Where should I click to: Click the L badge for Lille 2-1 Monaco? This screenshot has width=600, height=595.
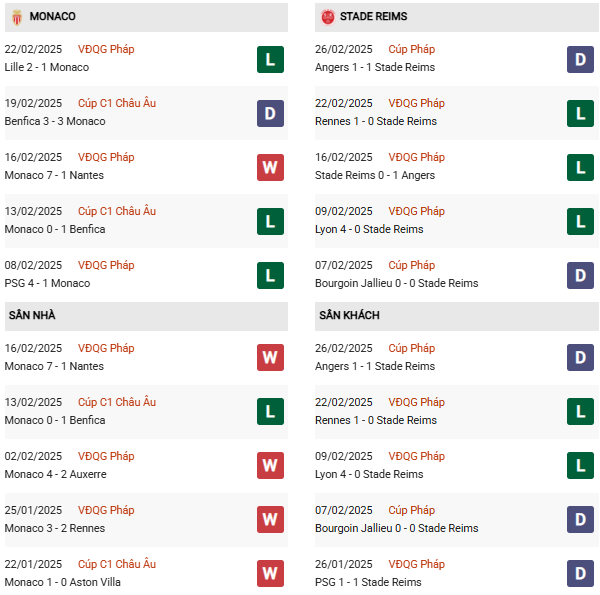point(270,60)
